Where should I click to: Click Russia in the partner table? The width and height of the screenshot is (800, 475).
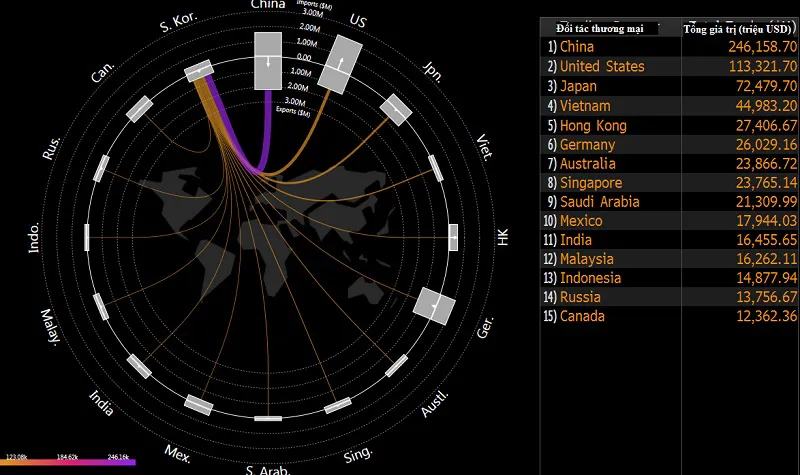[x=581, y=297]
